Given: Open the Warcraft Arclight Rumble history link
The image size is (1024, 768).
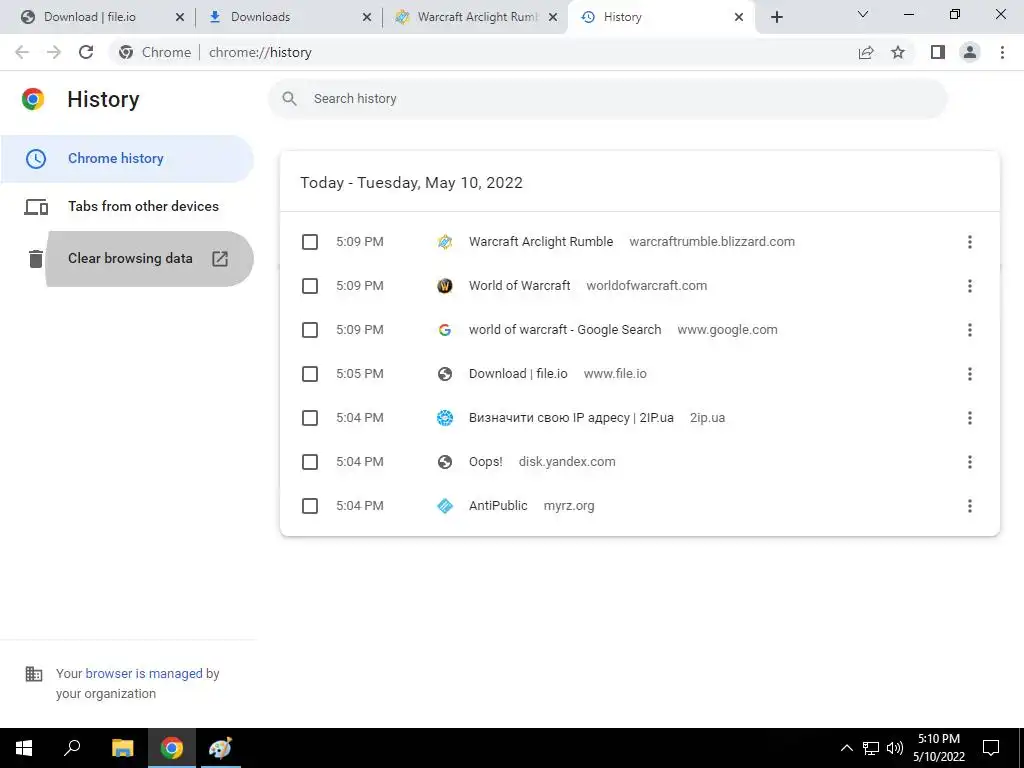Looking at the screenshot, I should pos(541,242).
